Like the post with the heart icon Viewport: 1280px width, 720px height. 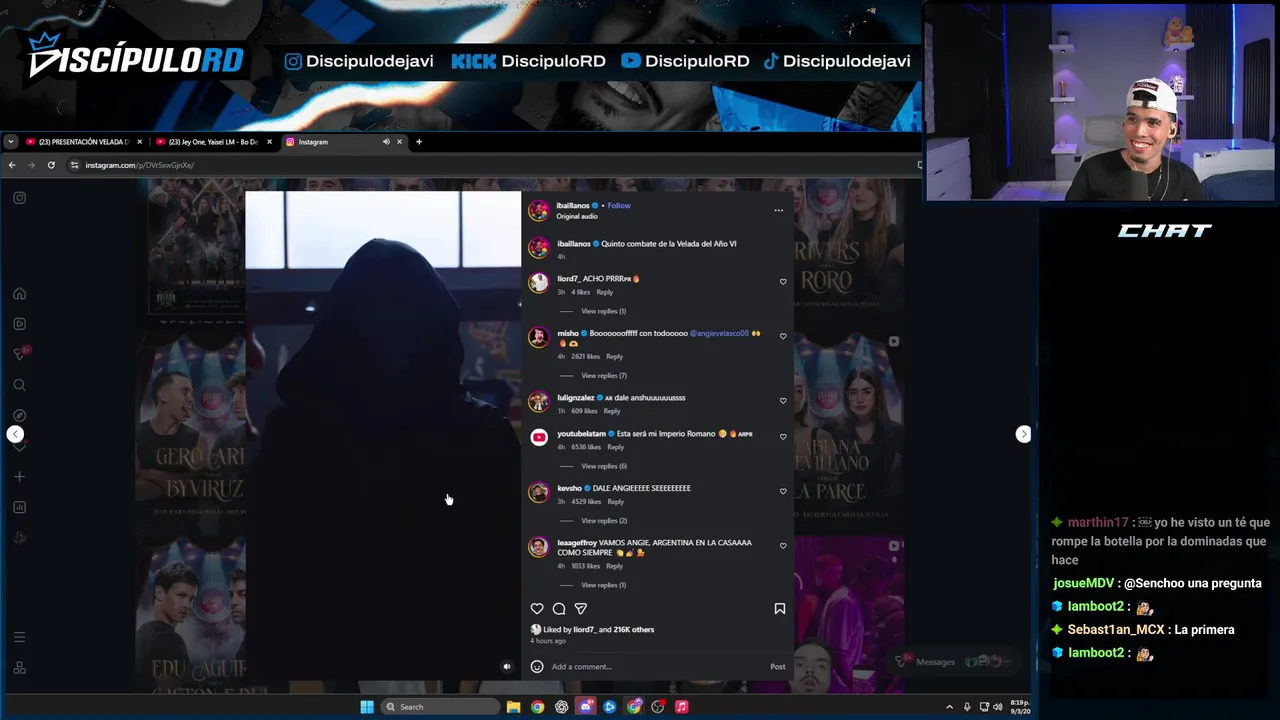[x=537, y=608]
